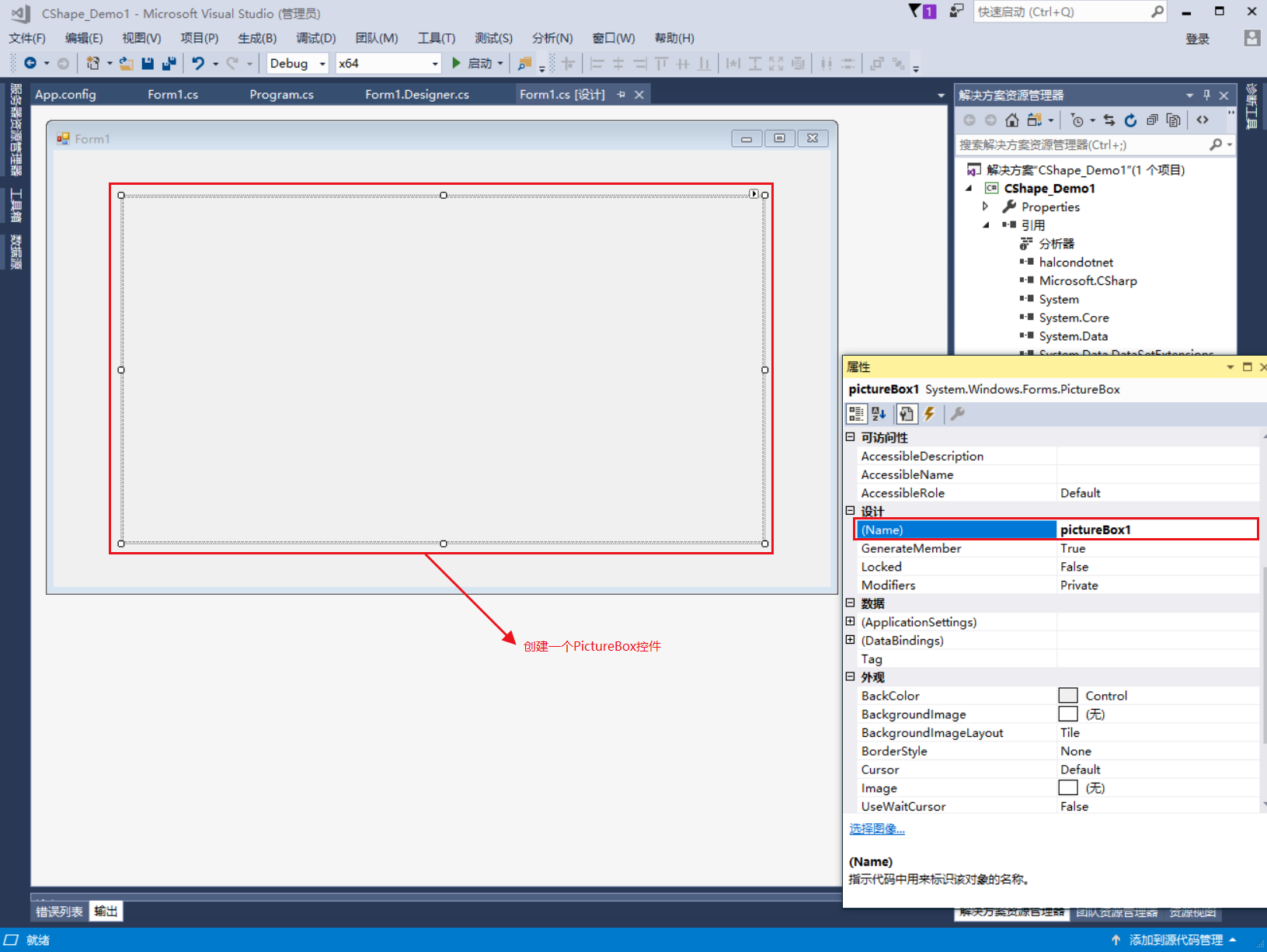This screenshot has width=1267, height=952.
Task: Click the Sync with Active Document icon
Action: point(1109,120)
